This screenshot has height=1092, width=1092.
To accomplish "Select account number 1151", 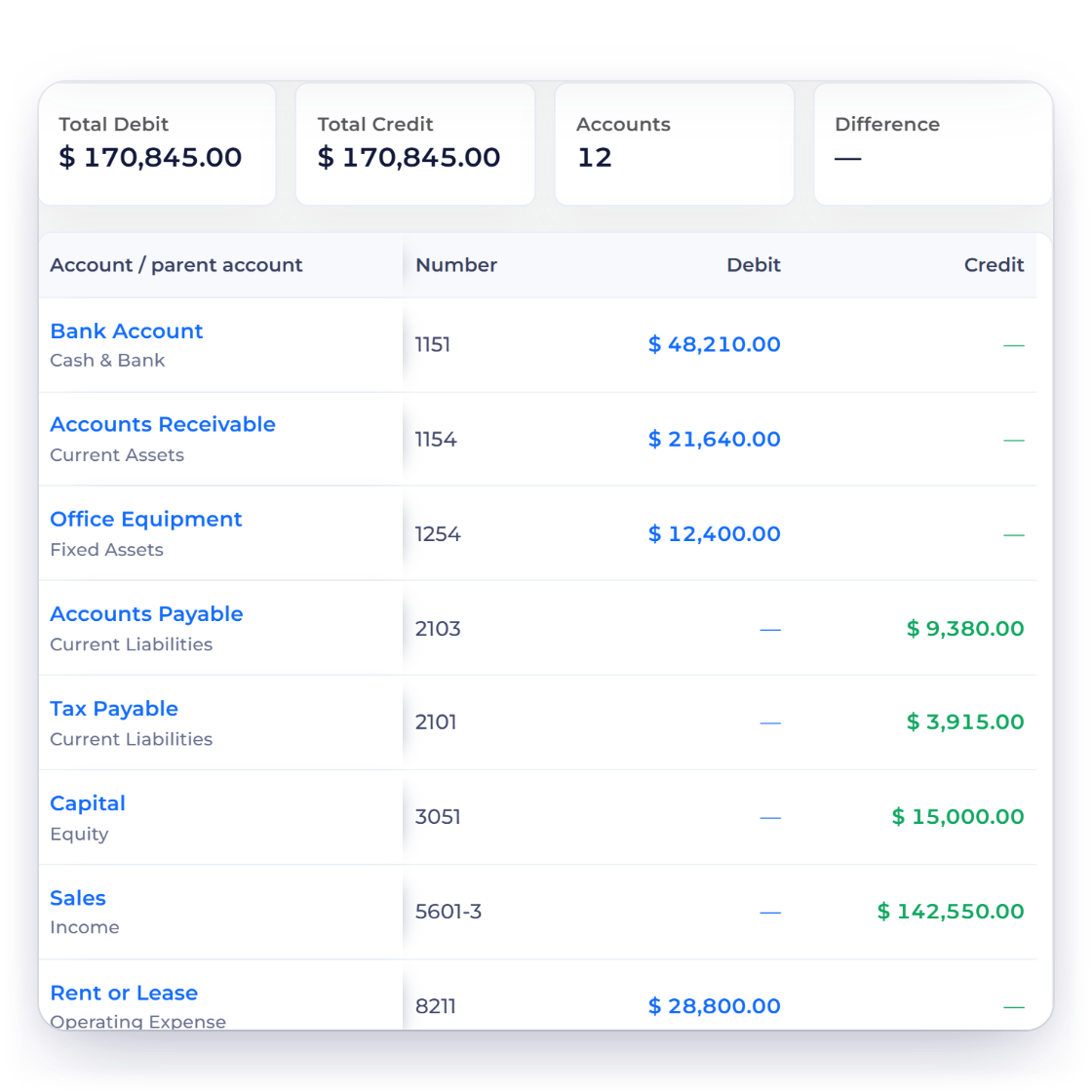I will (433, 345).
